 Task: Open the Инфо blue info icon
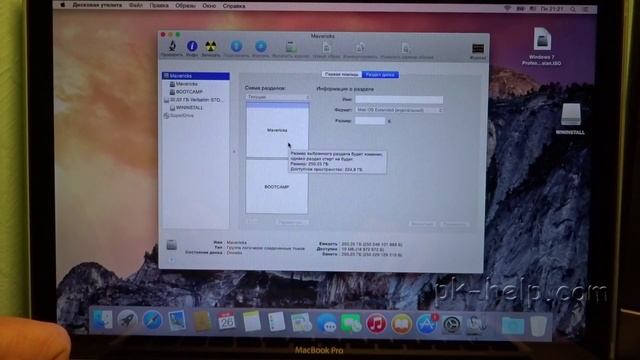tap(192, 46)
